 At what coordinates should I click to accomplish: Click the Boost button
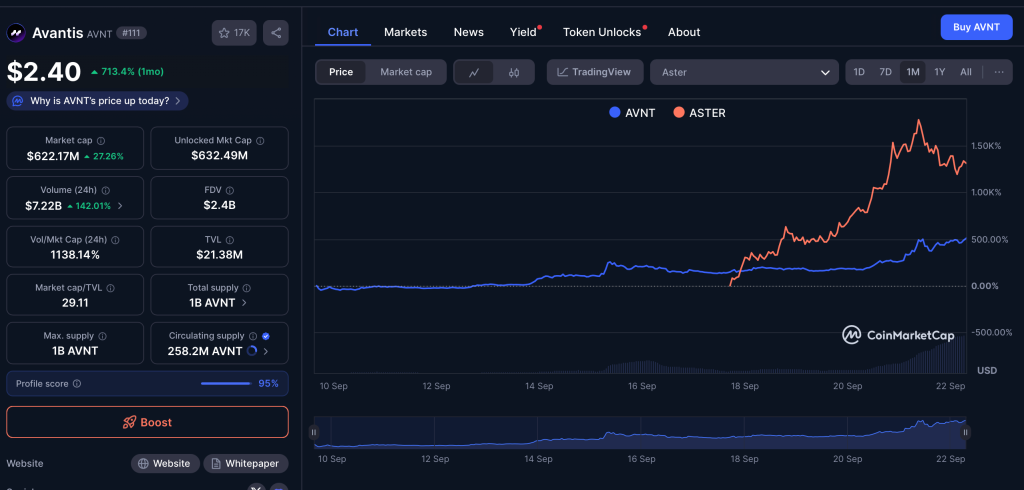point(147,422)
